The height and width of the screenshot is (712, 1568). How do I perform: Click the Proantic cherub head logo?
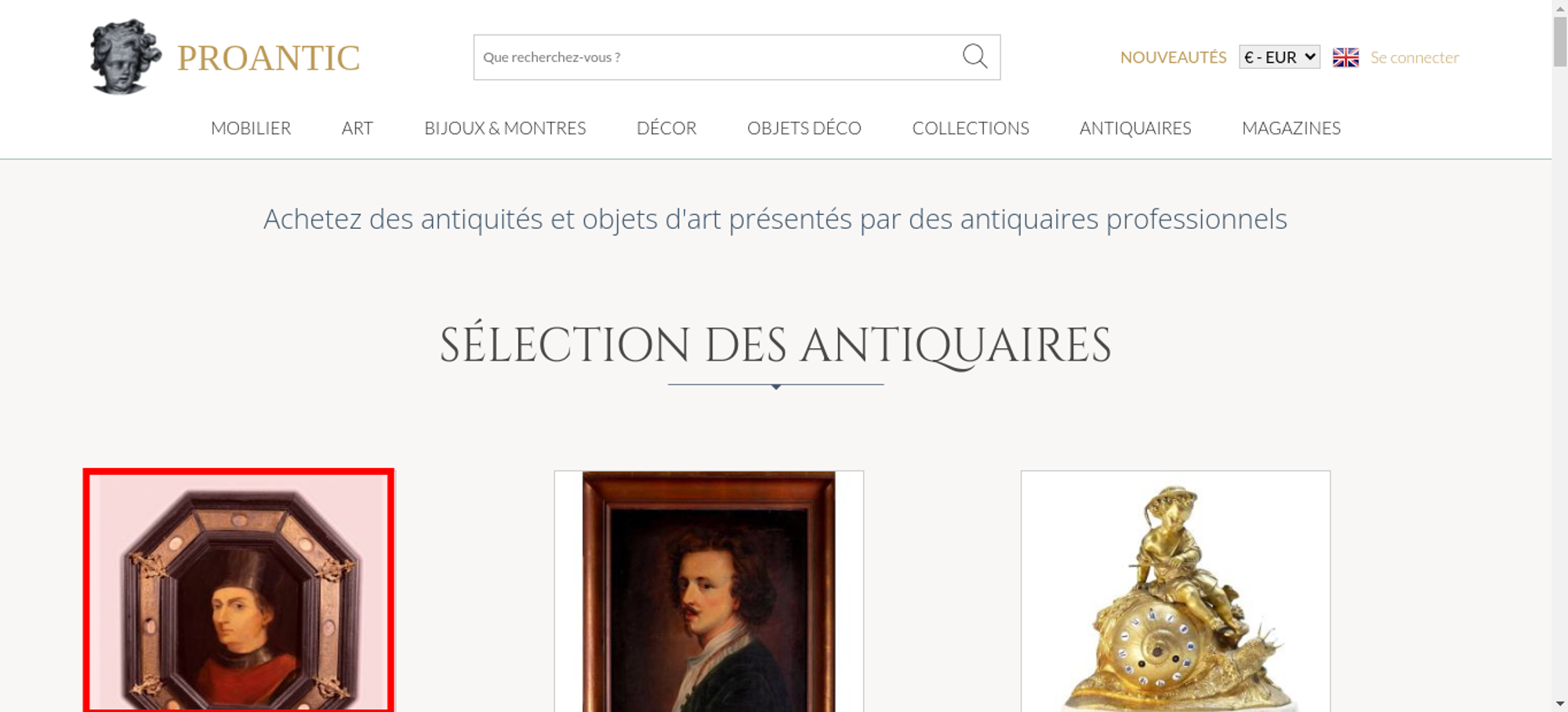coord(125,56)
